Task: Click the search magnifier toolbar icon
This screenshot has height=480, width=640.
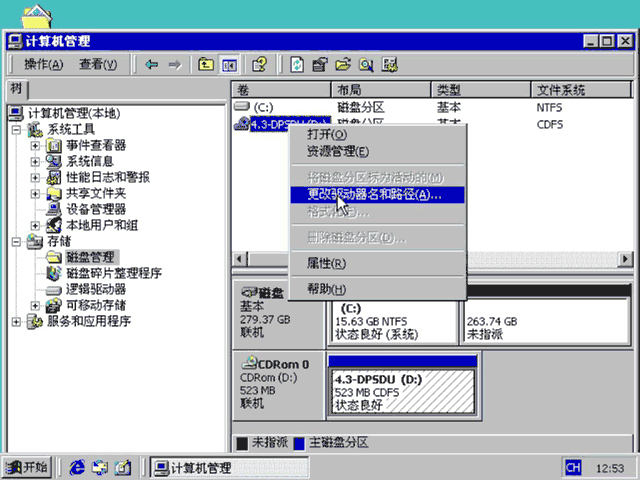Action: pyautogui.click(x=366, y=64)
